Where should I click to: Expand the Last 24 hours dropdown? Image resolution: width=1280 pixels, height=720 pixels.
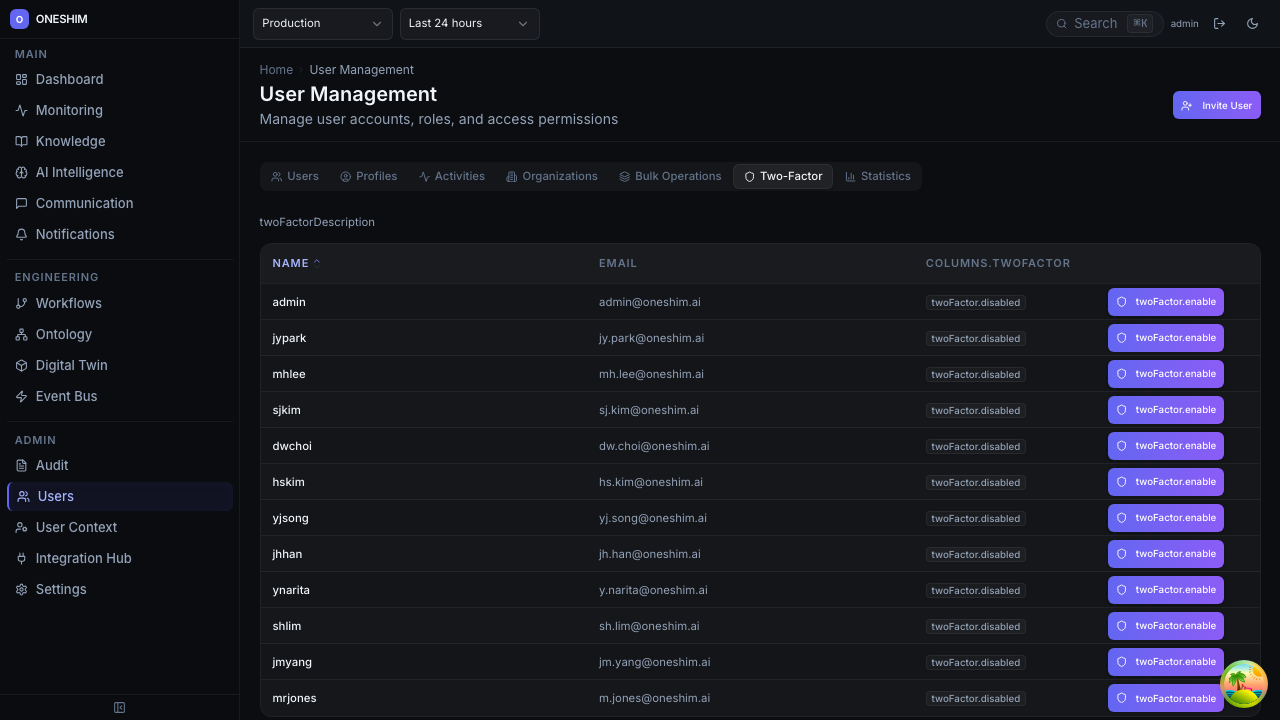[x=469, y=24]
